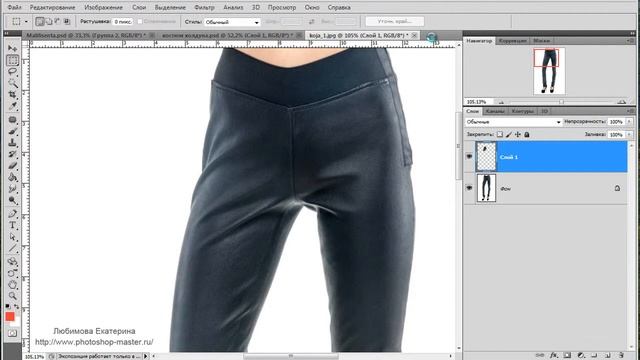The image size is (640, 360).
Task: Select the Clone Stamp tool
Action: pos(12,143)
